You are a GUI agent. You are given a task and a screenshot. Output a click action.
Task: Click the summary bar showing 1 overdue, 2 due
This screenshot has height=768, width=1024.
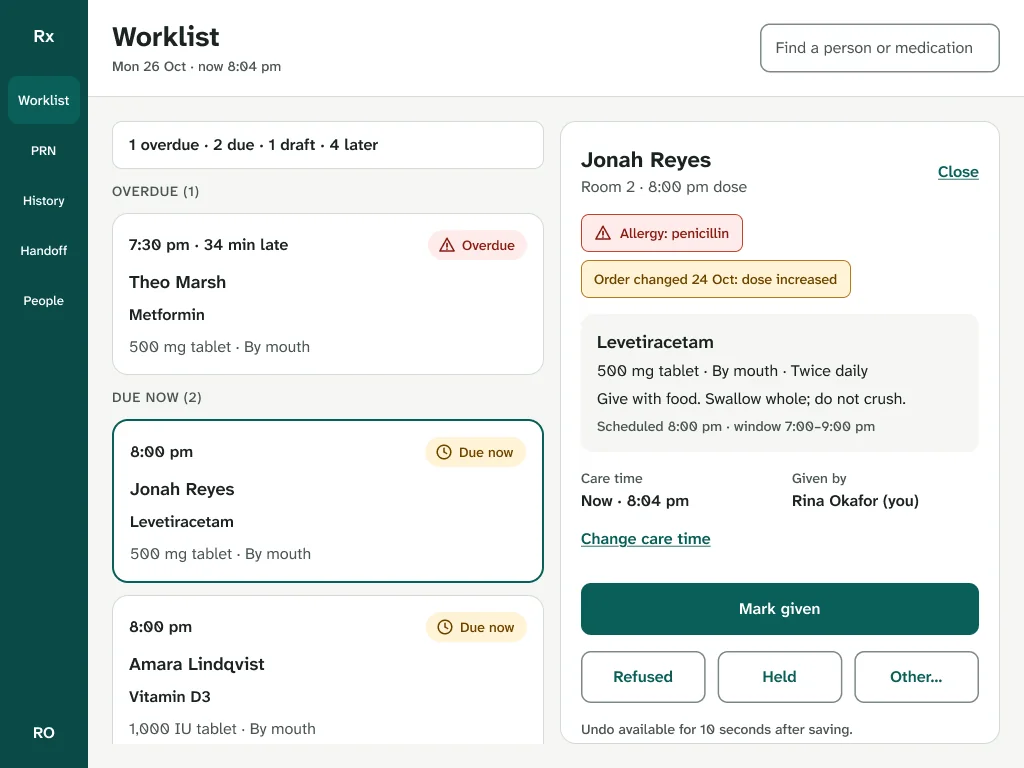pyautogui.click(x=328, y=145)
